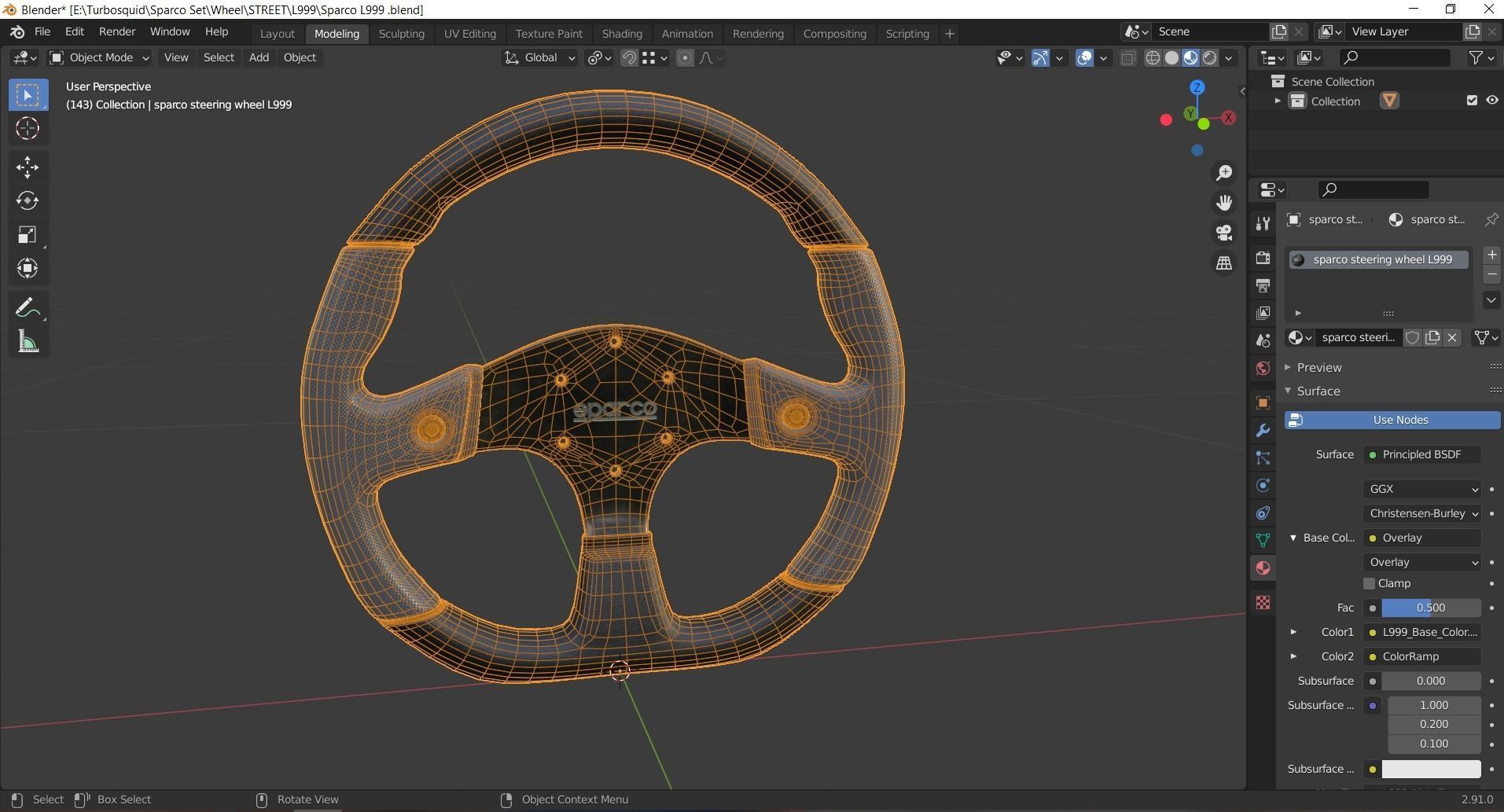Choose the Annotate tool
Image resolution: width=1504 pixels, height=812 pixels.
click(x=28, y=307)
